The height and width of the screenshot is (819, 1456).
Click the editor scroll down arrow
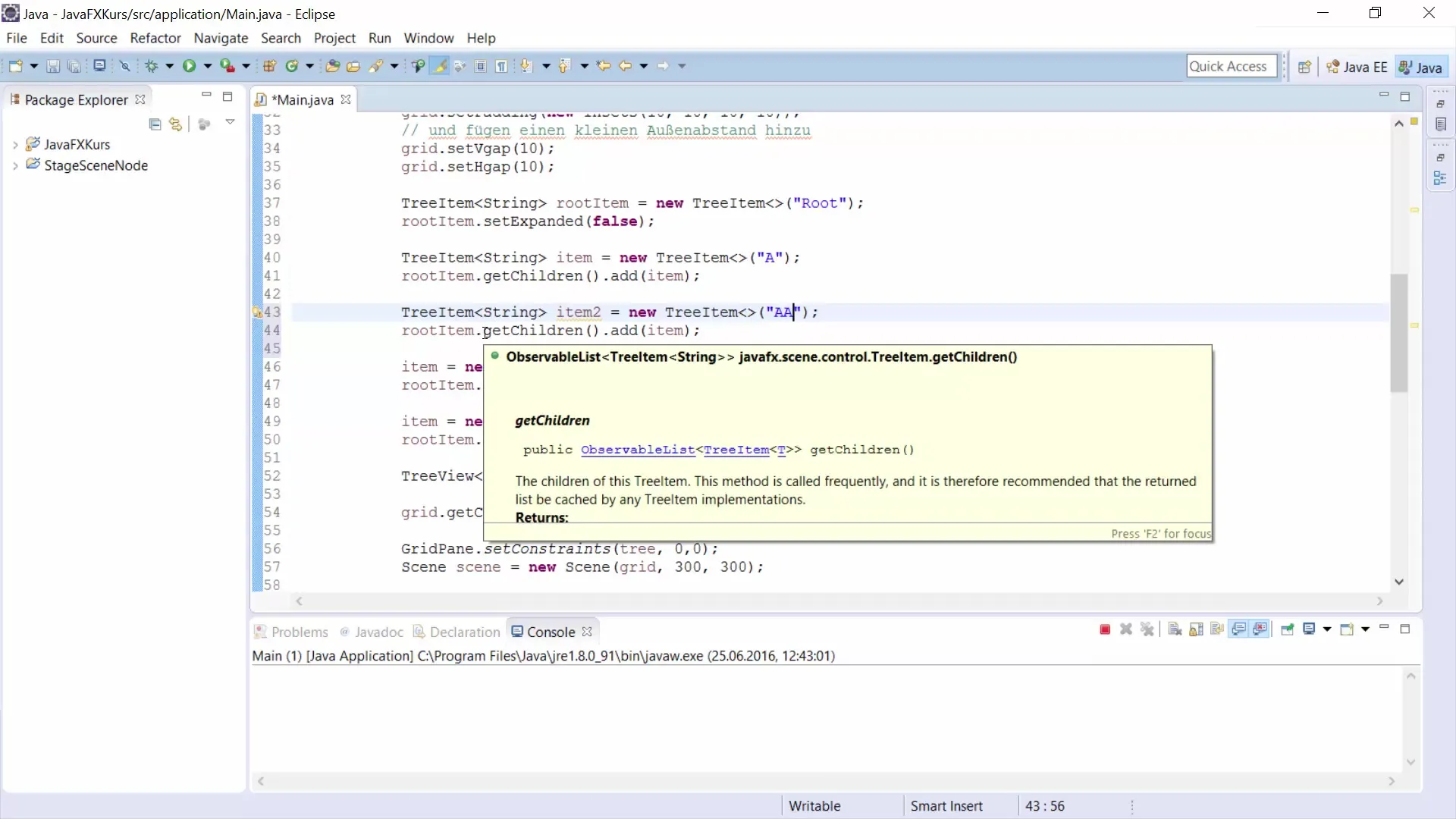point(1399,582)
